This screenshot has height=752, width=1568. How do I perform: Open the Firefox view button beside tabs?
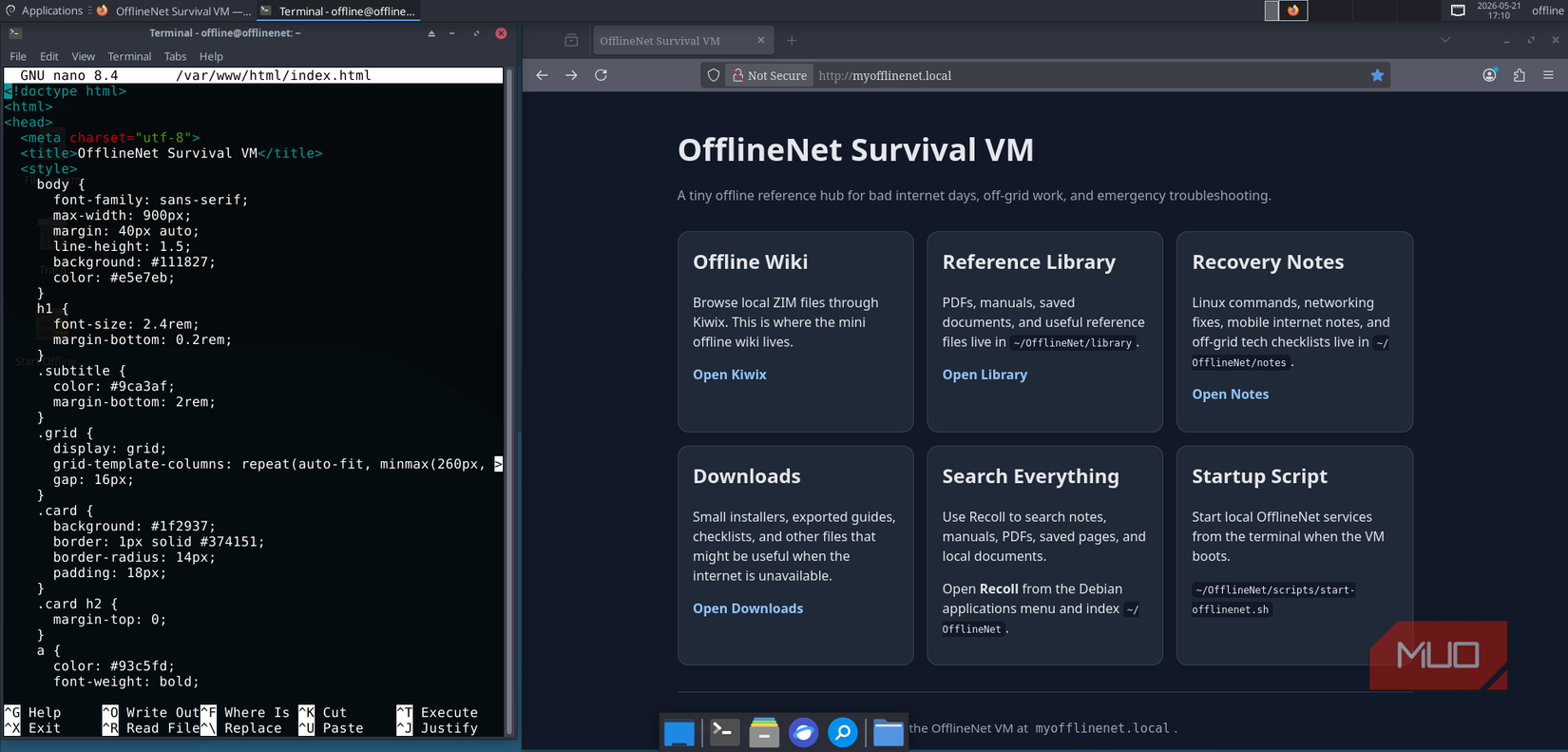(x=571, y=40)
